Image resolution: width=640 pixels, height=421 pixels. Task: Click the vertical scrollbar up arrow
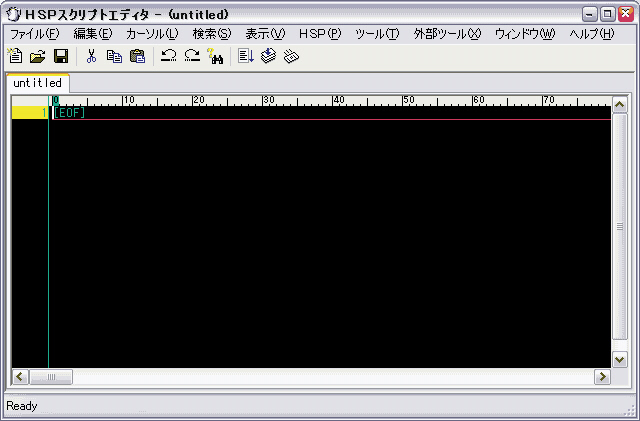tap(619, 104)
